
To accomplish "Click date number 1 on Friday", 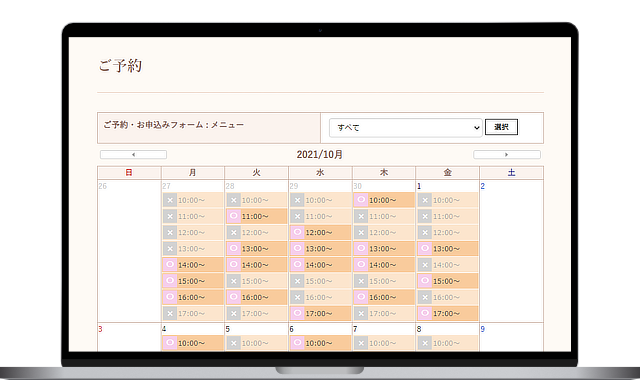I will point(419,186).
